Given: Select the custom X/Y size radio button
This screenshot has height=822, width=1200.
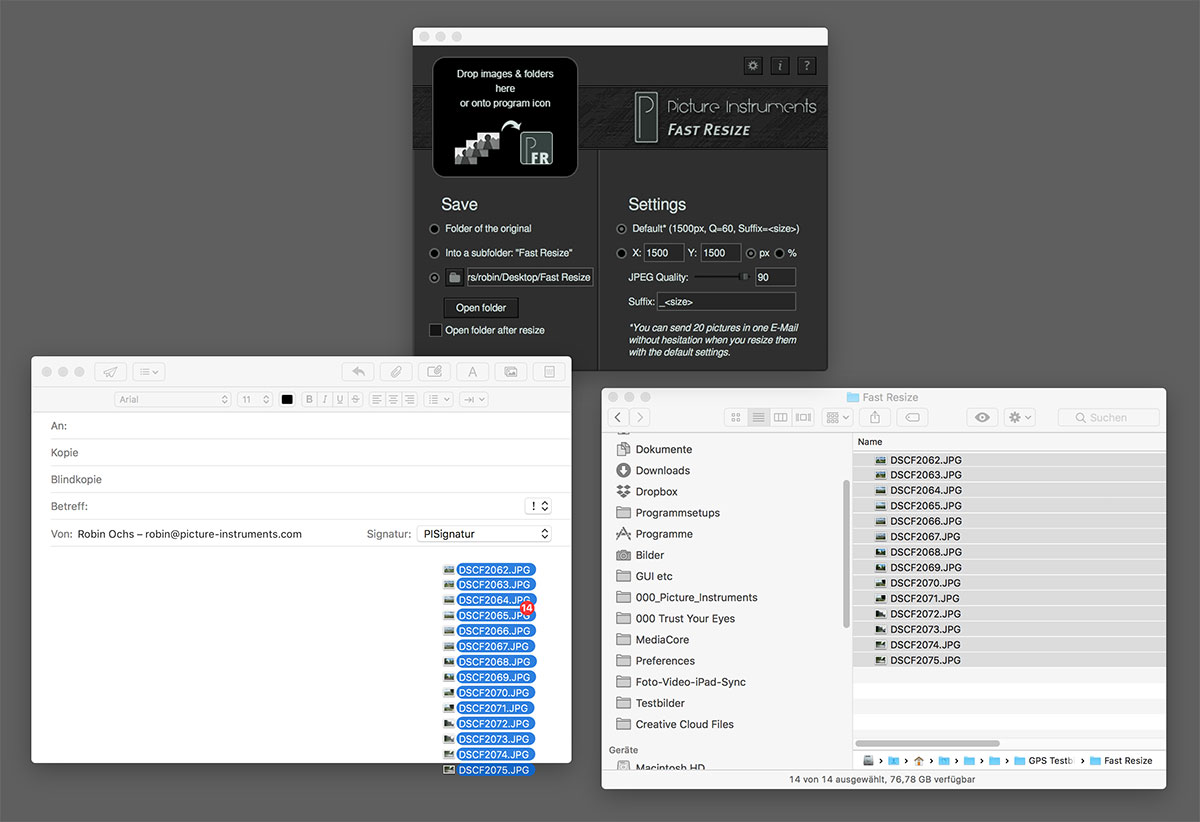Looking at the screenshot, I should (x=621, y=253).
